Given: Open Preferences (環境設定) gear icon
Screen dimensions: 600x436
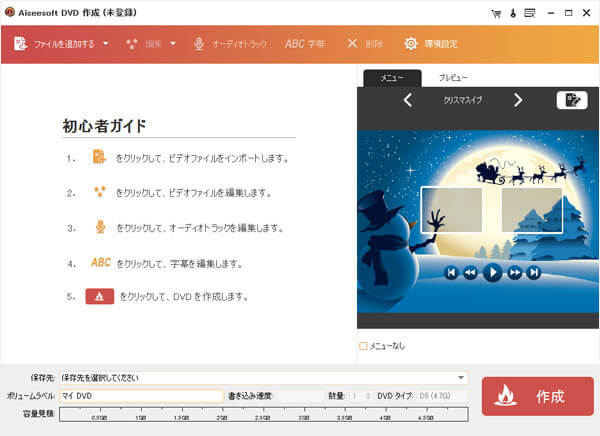Looking at the screenshot, I should [411, 44].
